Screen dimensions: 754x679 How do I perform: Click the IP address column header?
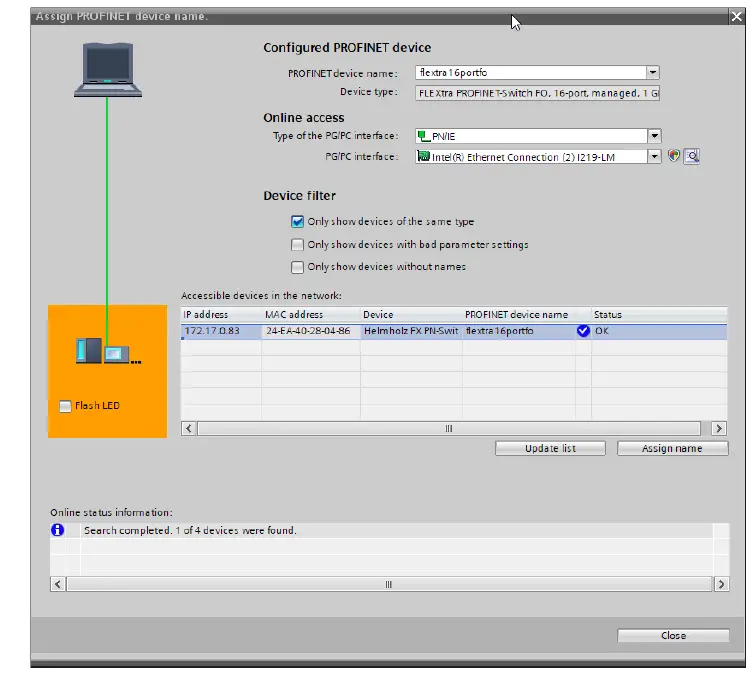221,314
